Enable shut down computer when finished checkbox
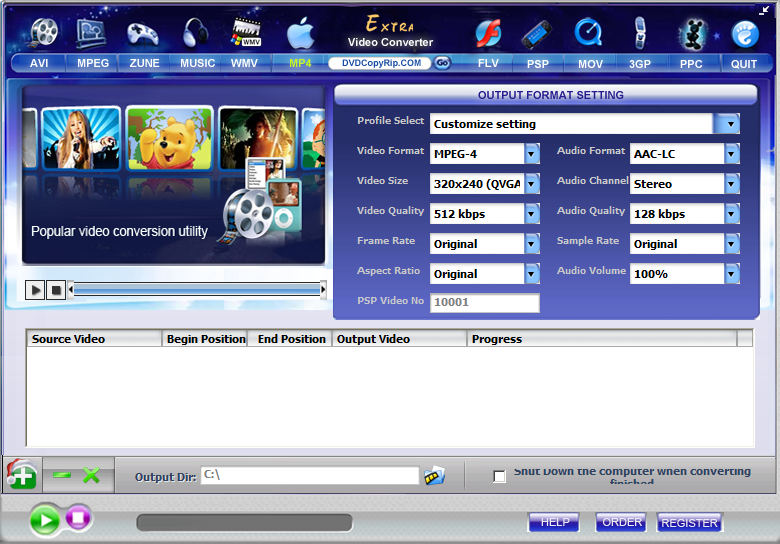 tap(499, 476)
